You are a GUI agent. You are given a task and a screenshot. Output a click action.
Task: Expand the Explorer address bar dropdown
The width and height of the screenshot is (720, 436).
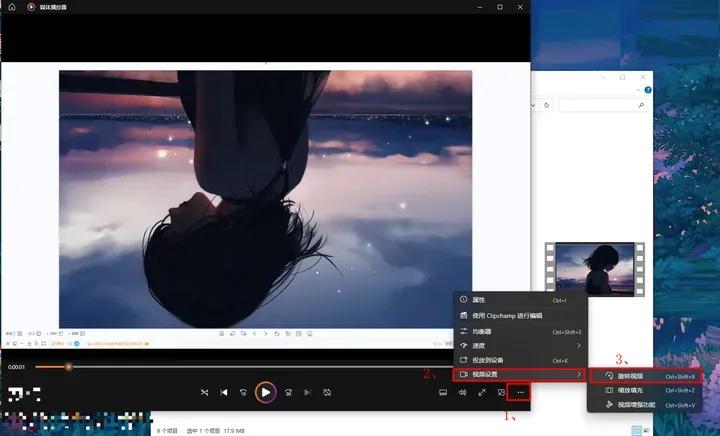534,106
